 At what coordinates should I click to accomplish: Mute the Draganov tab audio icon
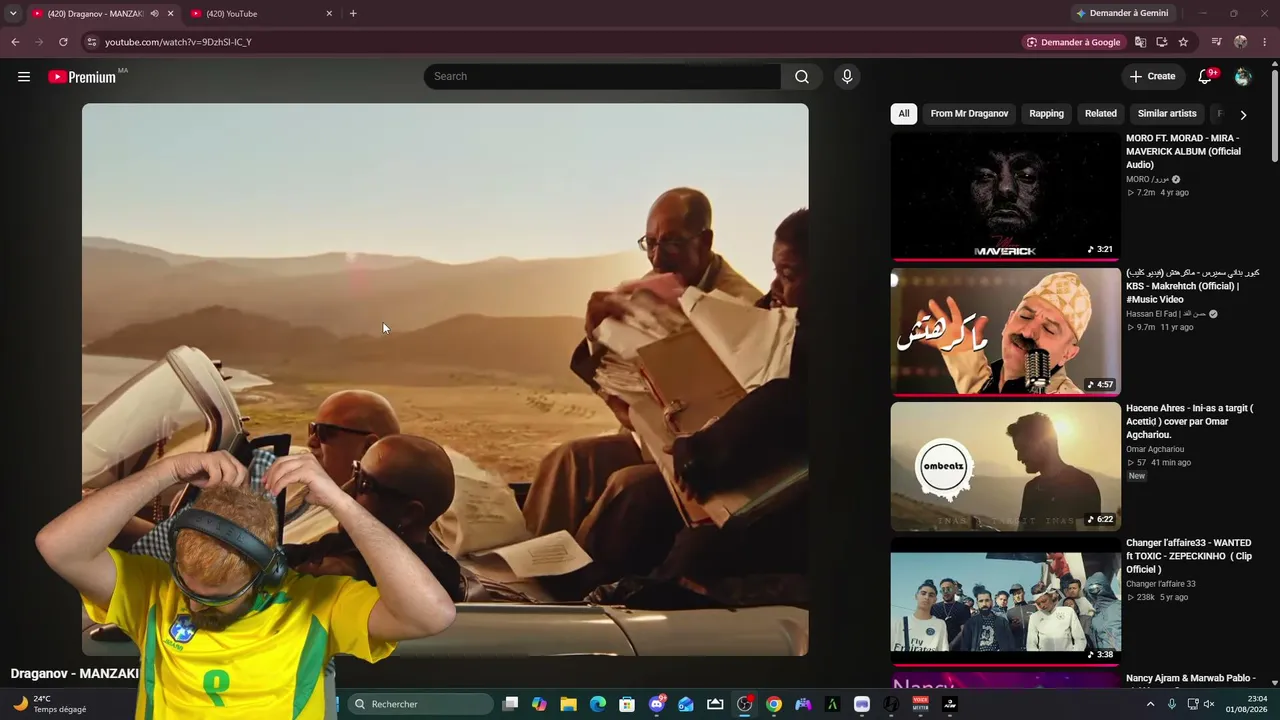coord(154,13)
